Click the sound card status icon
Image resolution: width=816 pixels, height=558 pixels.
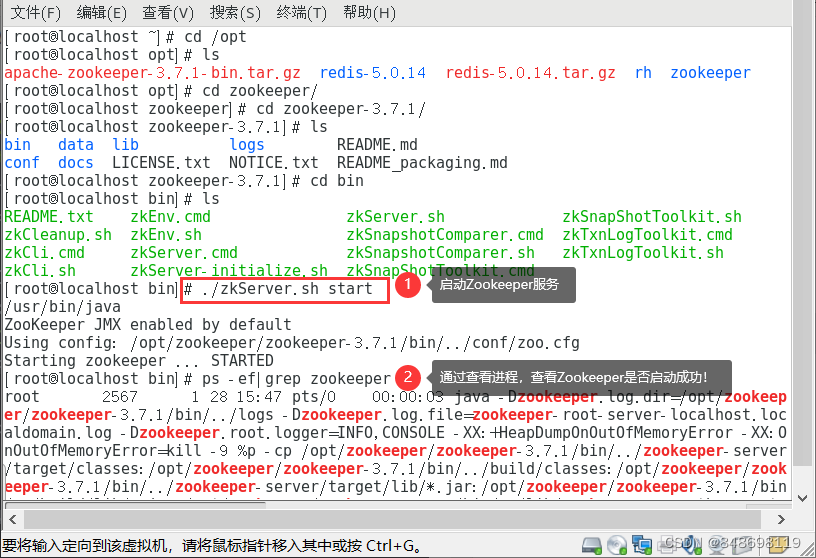[x=694, y=545]
